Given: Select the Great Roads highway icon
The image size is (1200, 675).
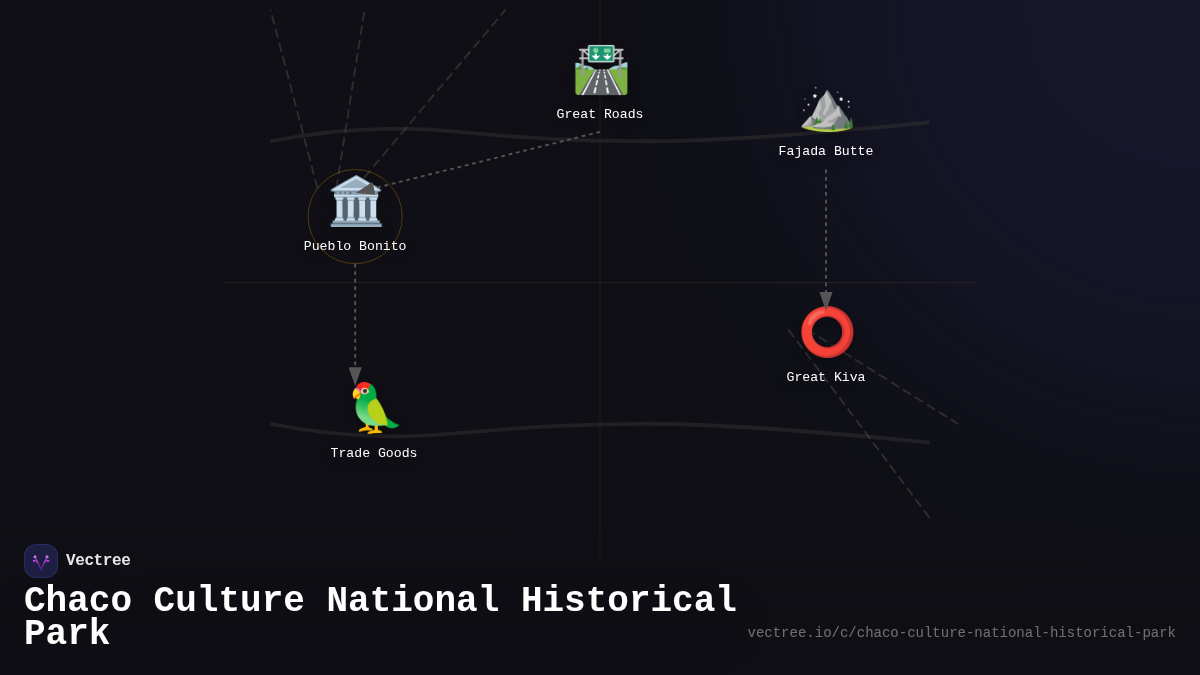Looking at the screenshot, I should (600, 69).
